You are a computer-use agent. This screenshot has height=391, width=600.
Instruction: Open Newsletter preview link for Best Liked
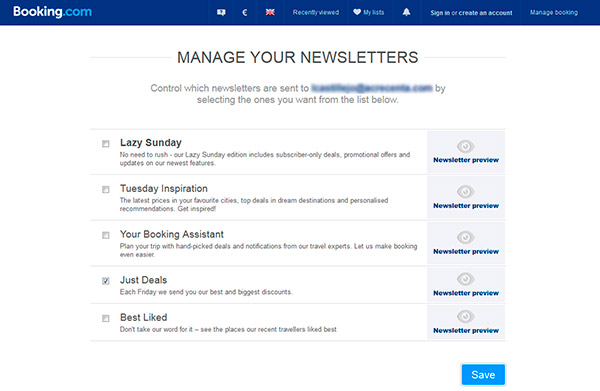[x=466, y=331]
